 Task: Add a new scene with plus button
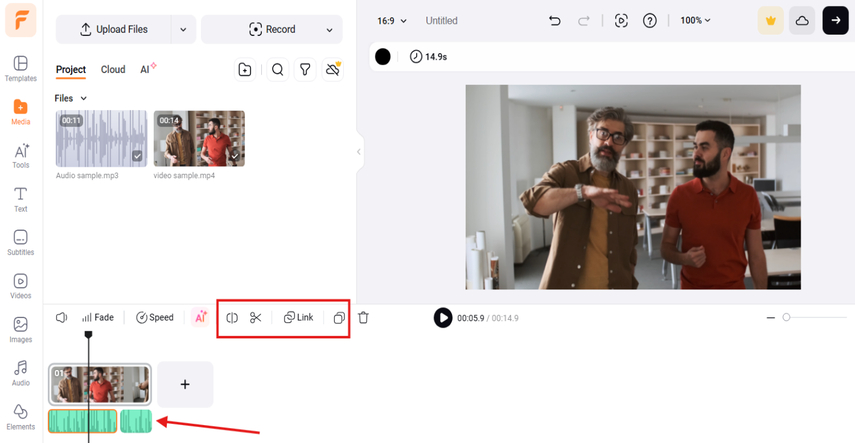(185, 385)
